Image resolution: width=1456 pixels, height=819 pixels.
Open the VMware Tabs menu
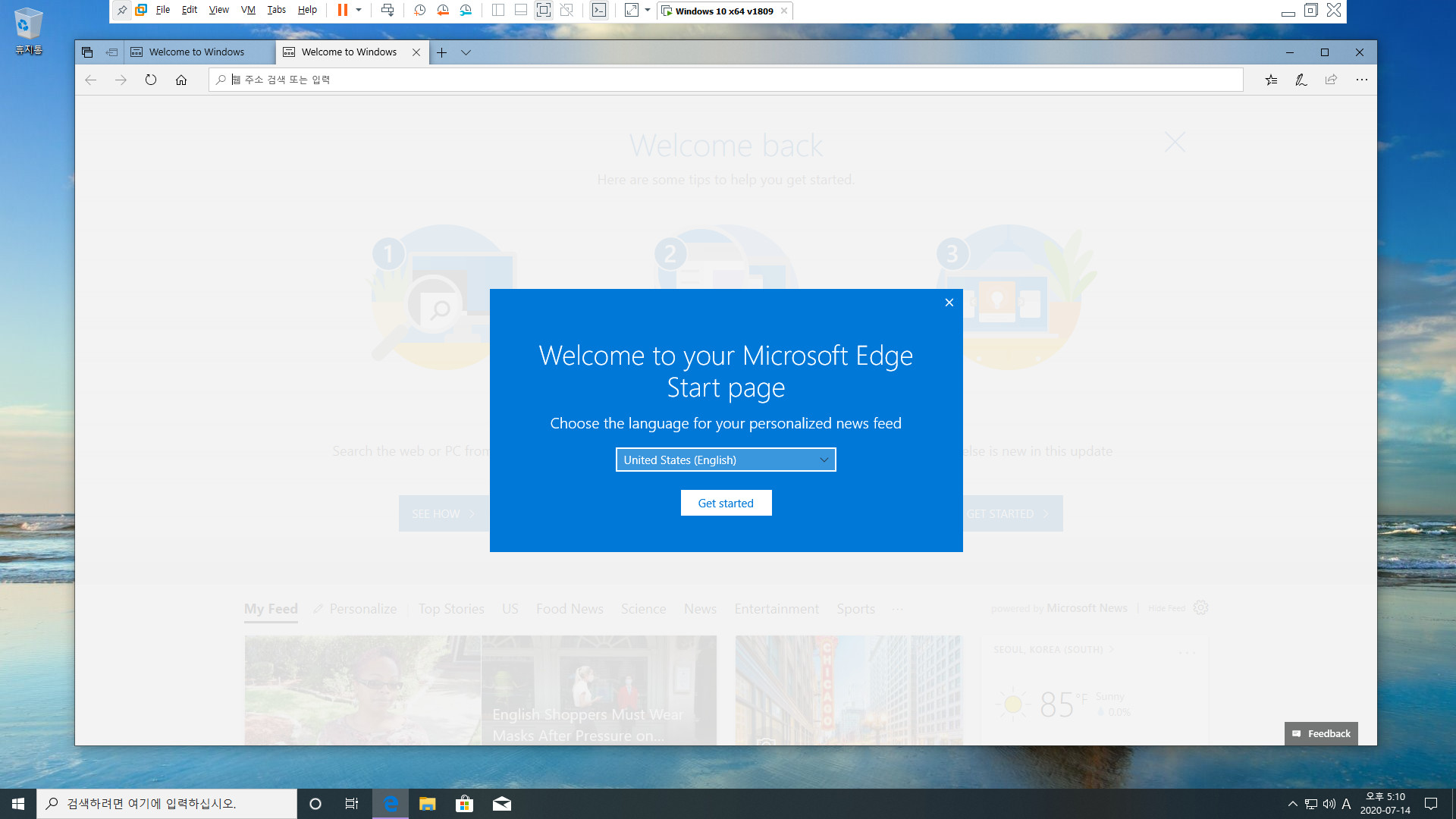coord(277,11)
